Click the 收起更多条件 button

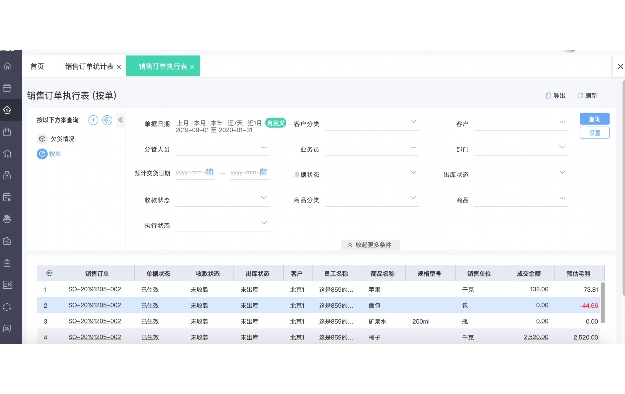[370, 245]
